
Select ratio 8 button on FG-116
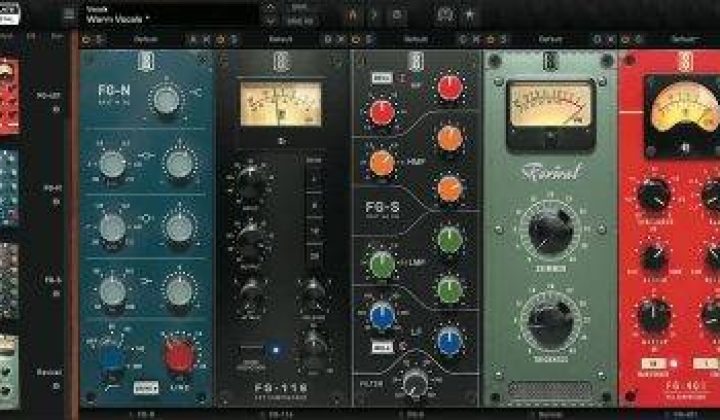click(315, 205)
